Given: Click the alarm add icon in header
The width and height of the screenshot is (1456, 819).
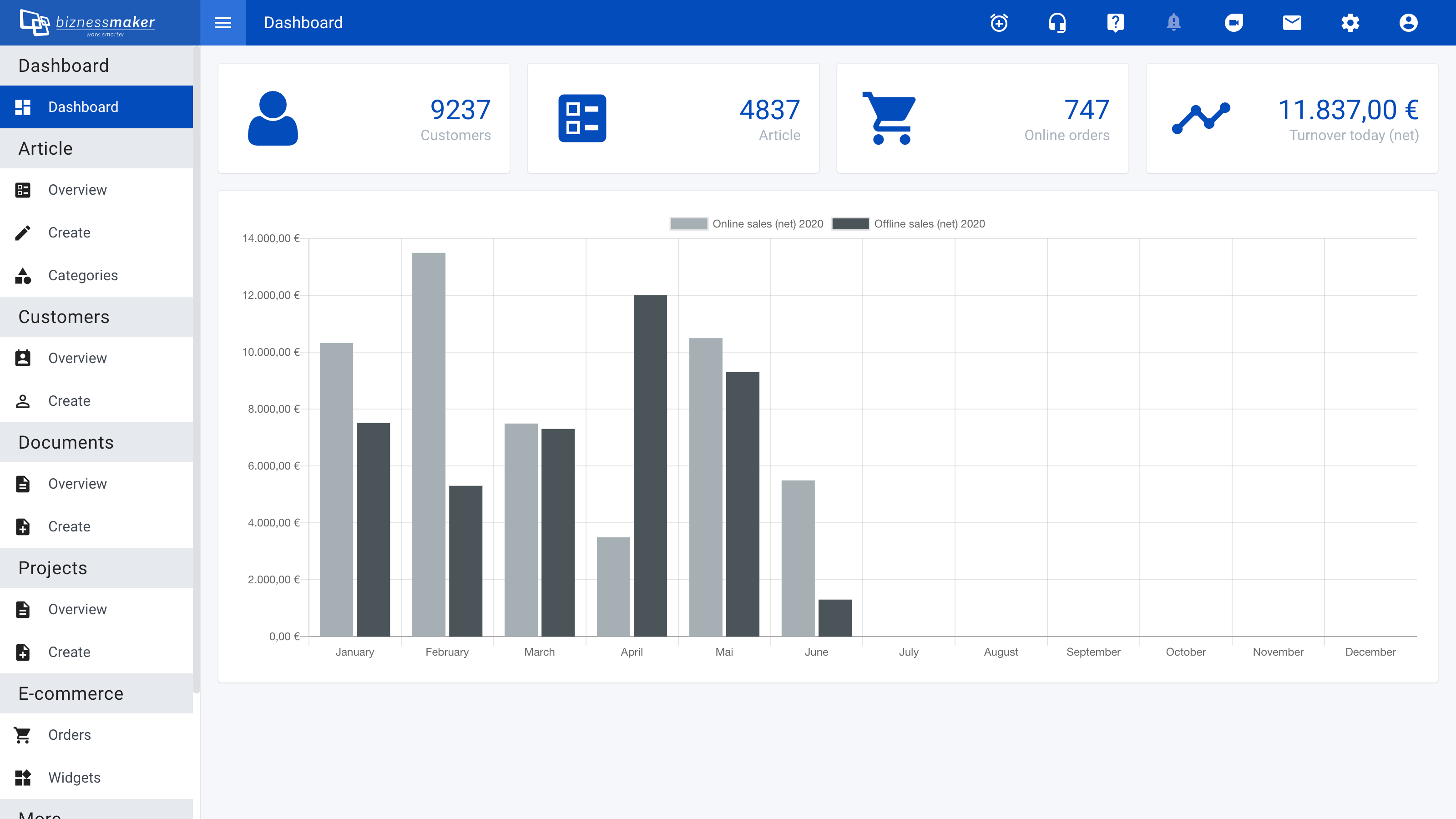Looking at the screenshot, I should (x=999, y=23).
